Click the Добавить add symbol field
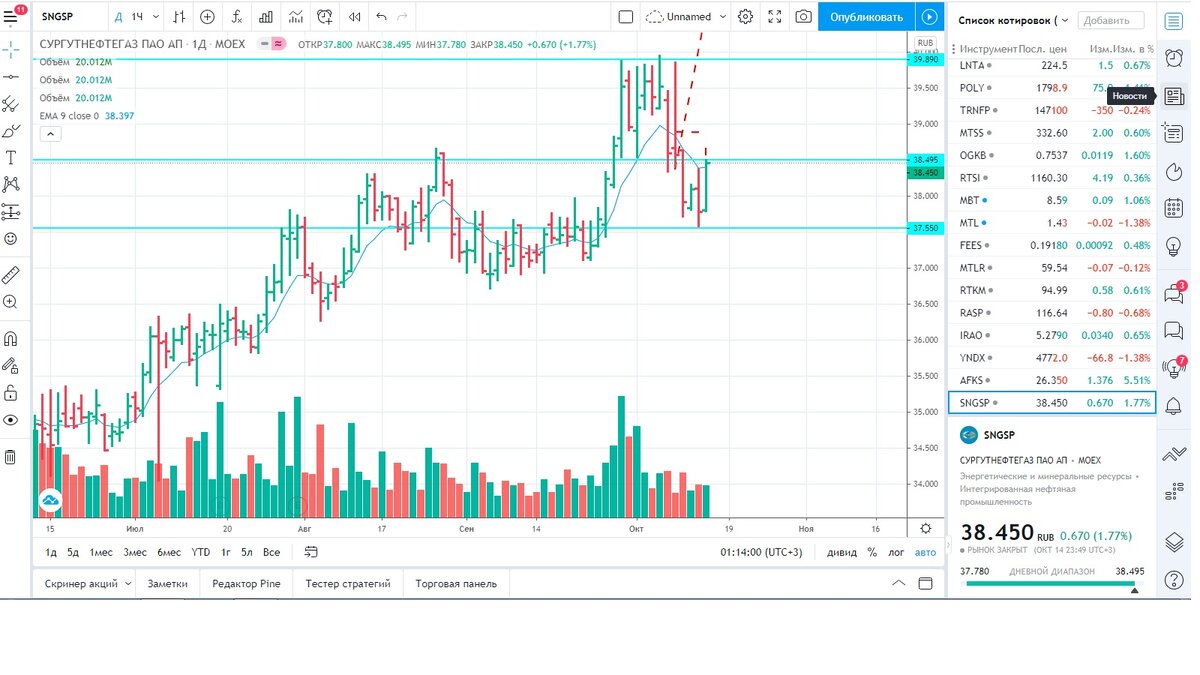The image size is (1200, 675). click(1110, 20)
